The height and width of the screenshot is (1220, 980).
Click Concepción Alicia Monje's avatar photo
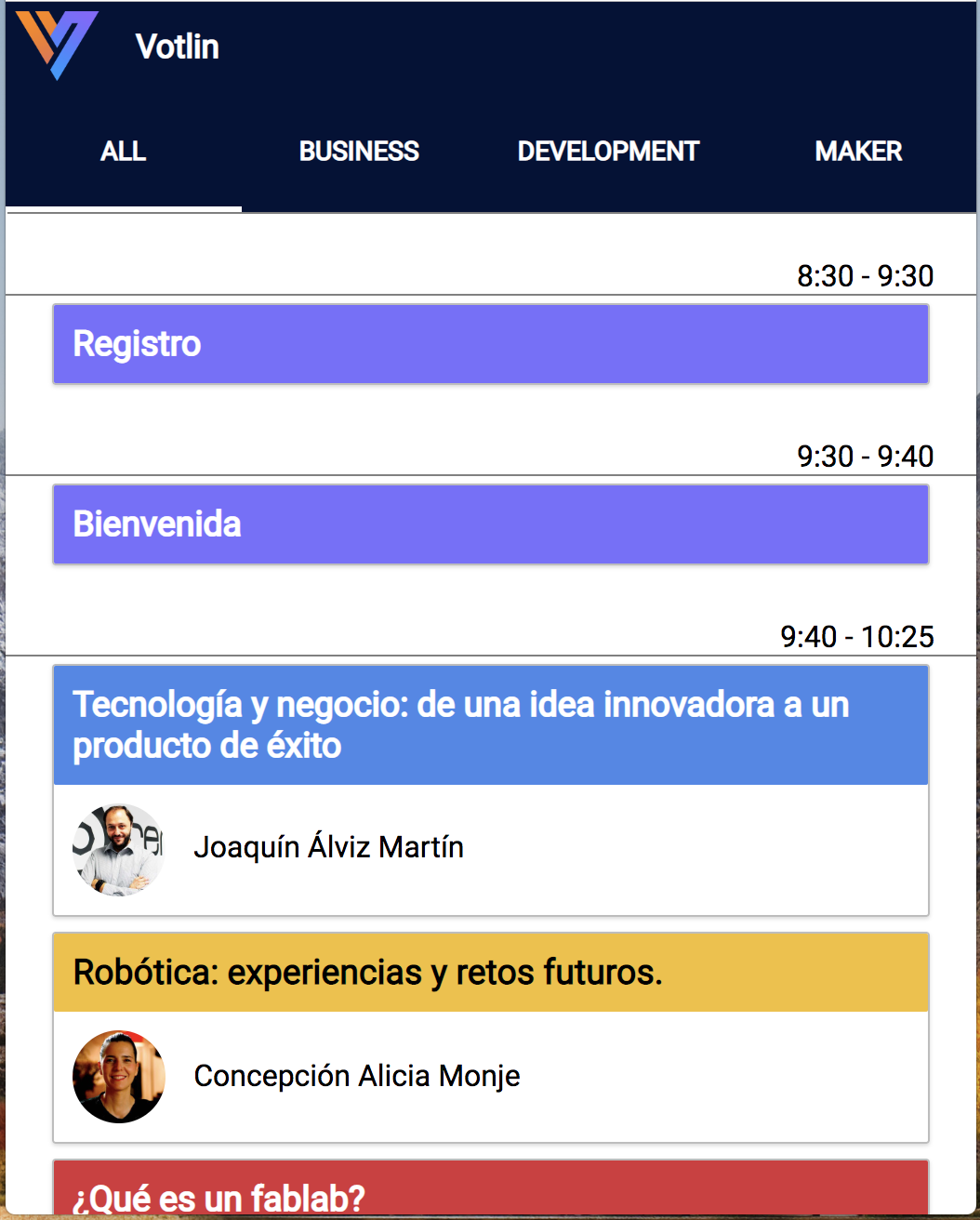click(x=119, y=1077)
